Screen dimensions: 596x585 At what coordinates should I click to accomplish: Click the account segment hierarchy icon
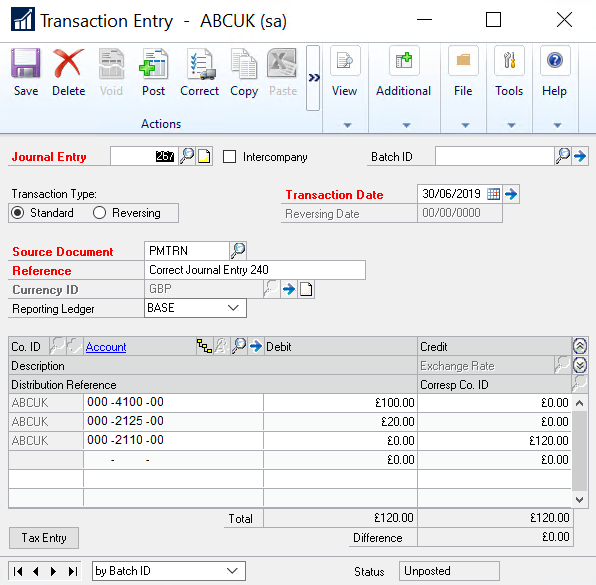point(204,346)
